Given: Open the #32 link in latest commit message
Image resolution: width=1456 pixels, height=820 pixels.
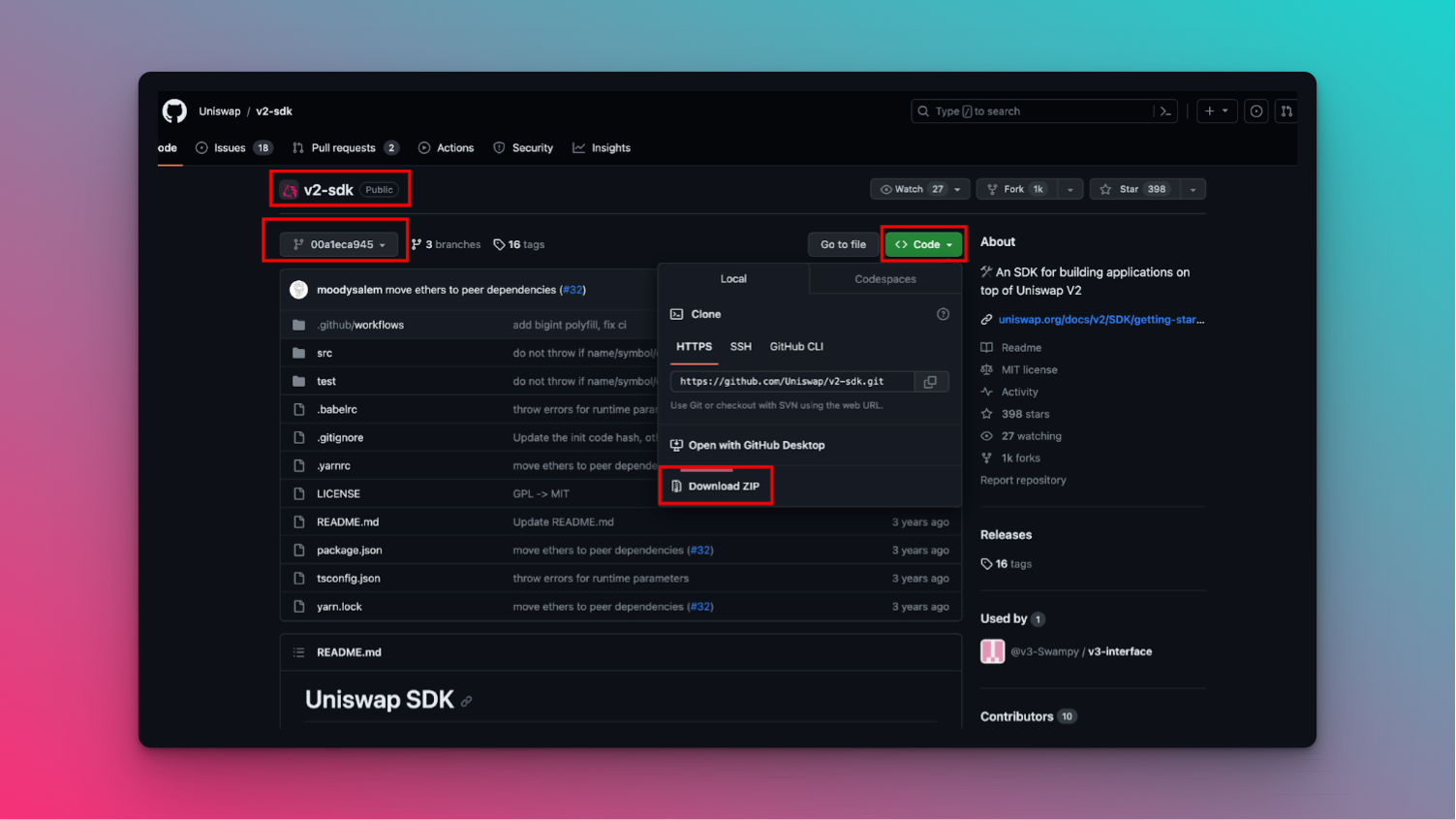Looking at the screenshot, I should 573,290.
